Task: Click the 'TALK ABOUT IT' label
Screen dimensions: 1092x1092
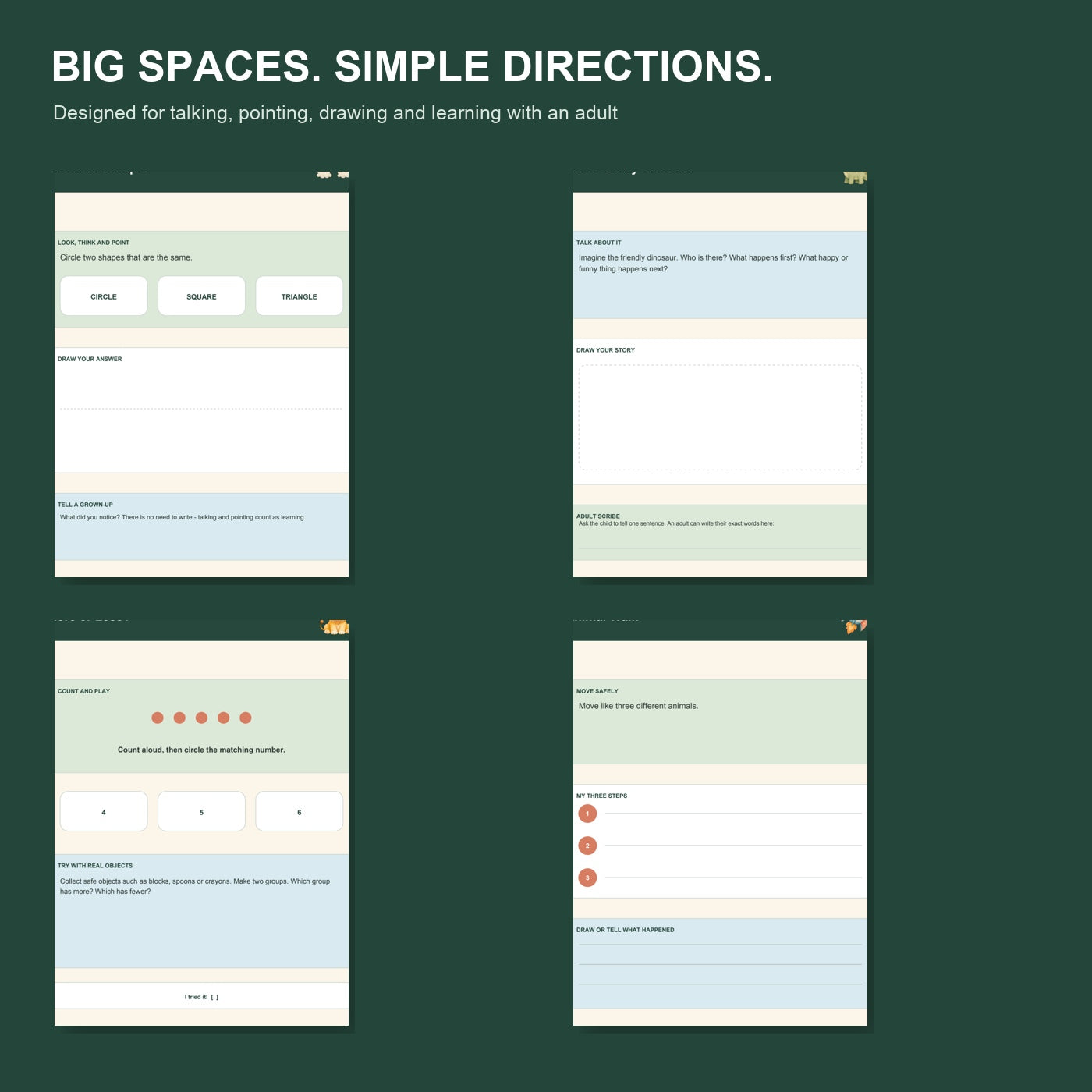Action: [599, 243]
